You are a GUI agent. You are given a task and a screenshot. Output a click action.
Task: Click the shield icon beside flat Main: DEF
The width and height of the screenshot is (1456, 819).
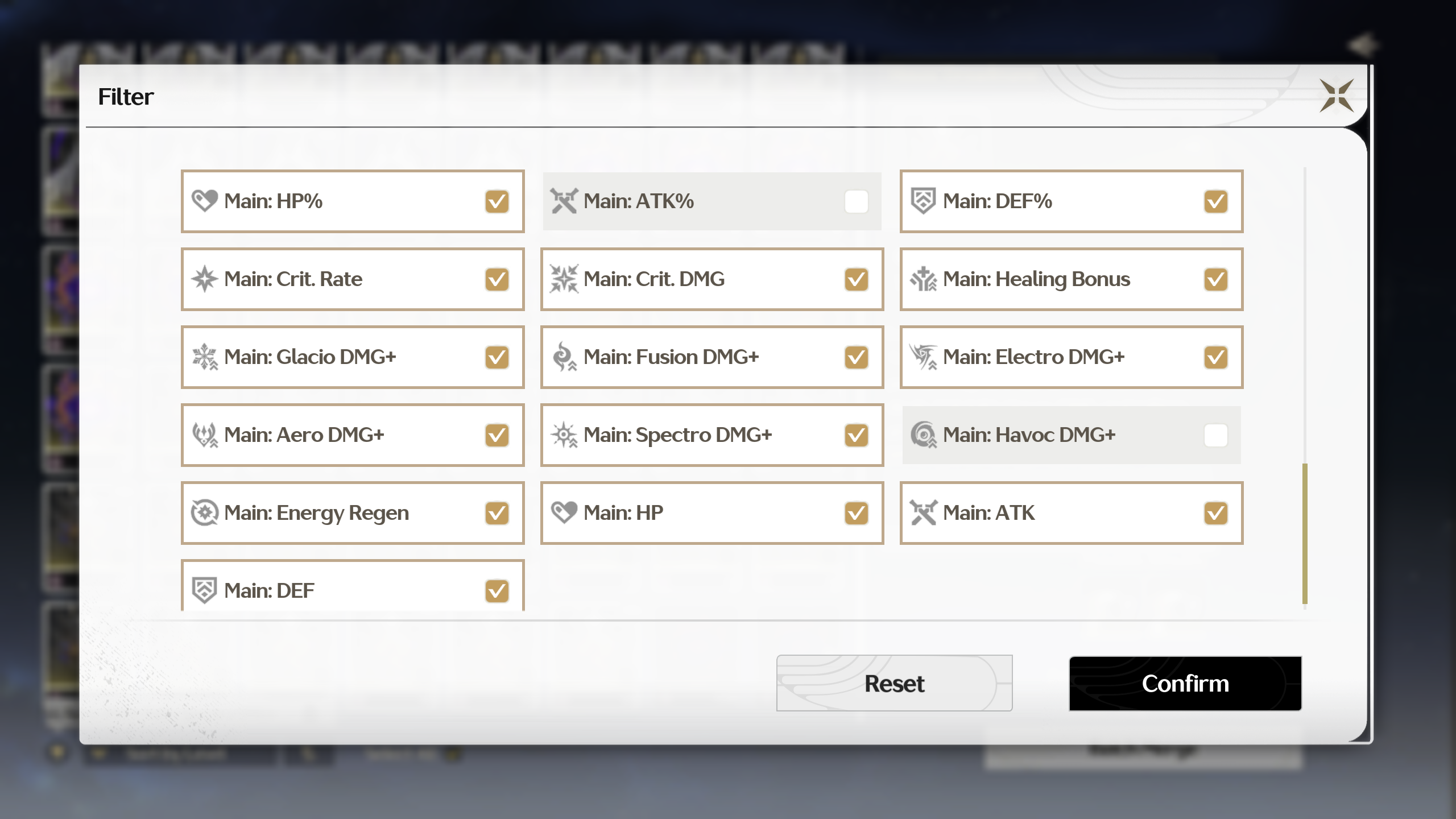click(x=205, y=590)
